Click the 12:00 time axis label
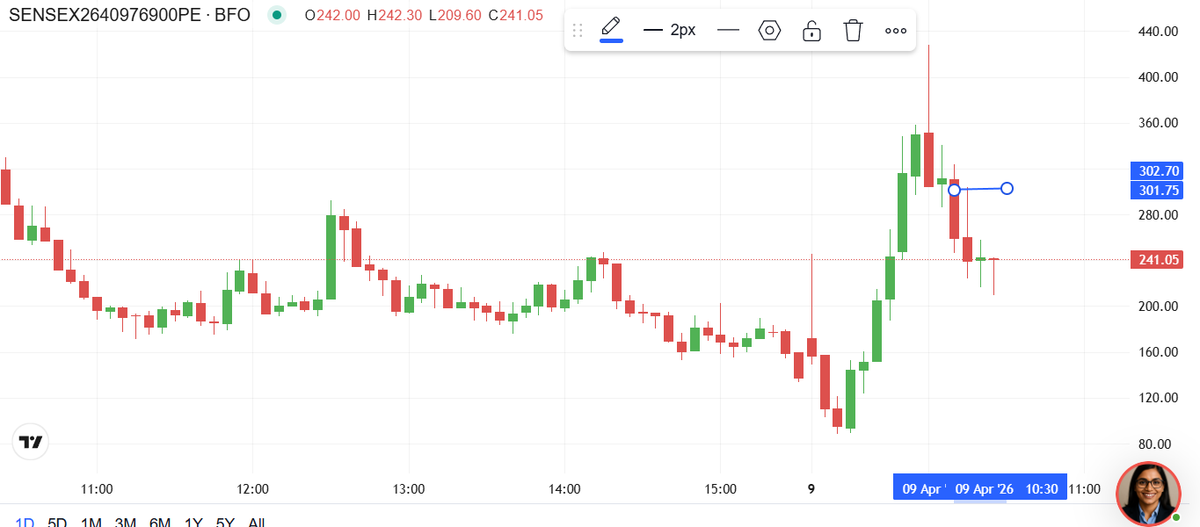This screenshot has height=527, width=1200. pyautogui.click(x=253, y=489)
